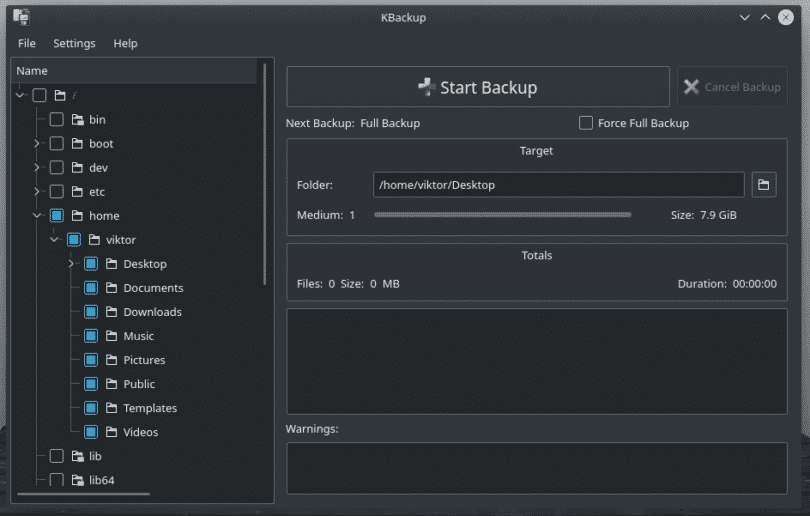Select the lib64 folder label
810x516 pixels.
(x=102, y=480)
